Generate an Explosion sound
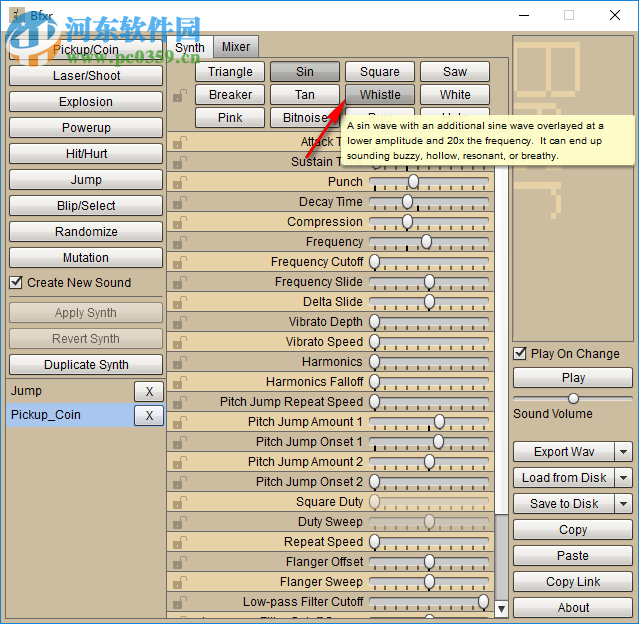This screenshot has height=624, width=639. [x=86, y=101]
